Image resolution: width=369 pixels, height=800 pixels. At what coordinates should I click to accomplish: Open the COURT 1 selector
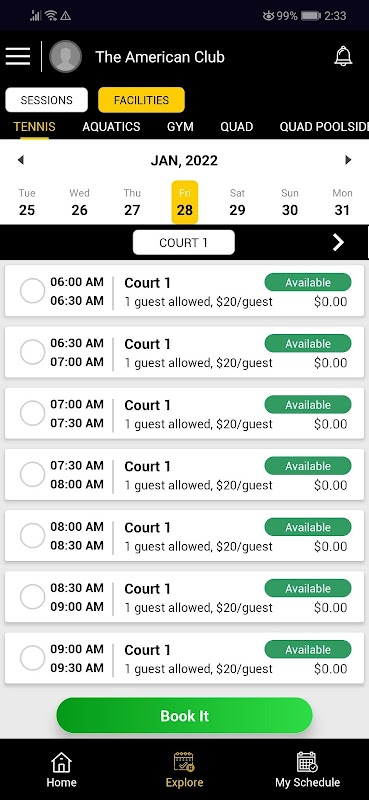[184, 242]
